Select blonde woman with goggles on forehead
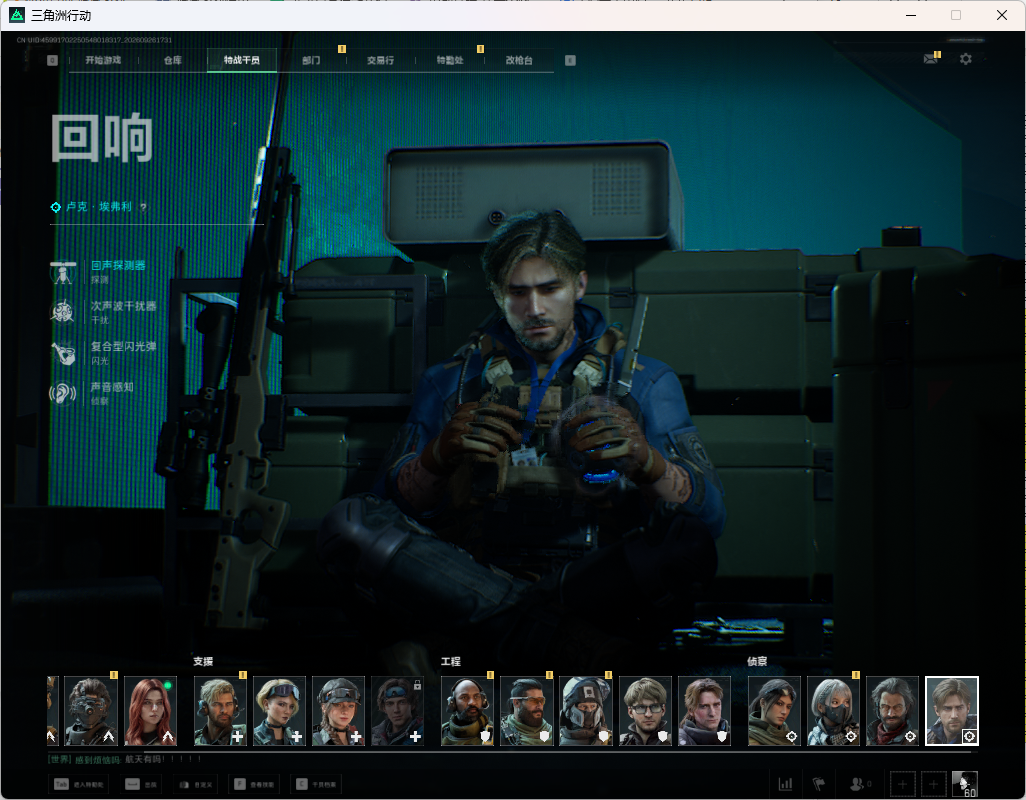 point(279,711)
